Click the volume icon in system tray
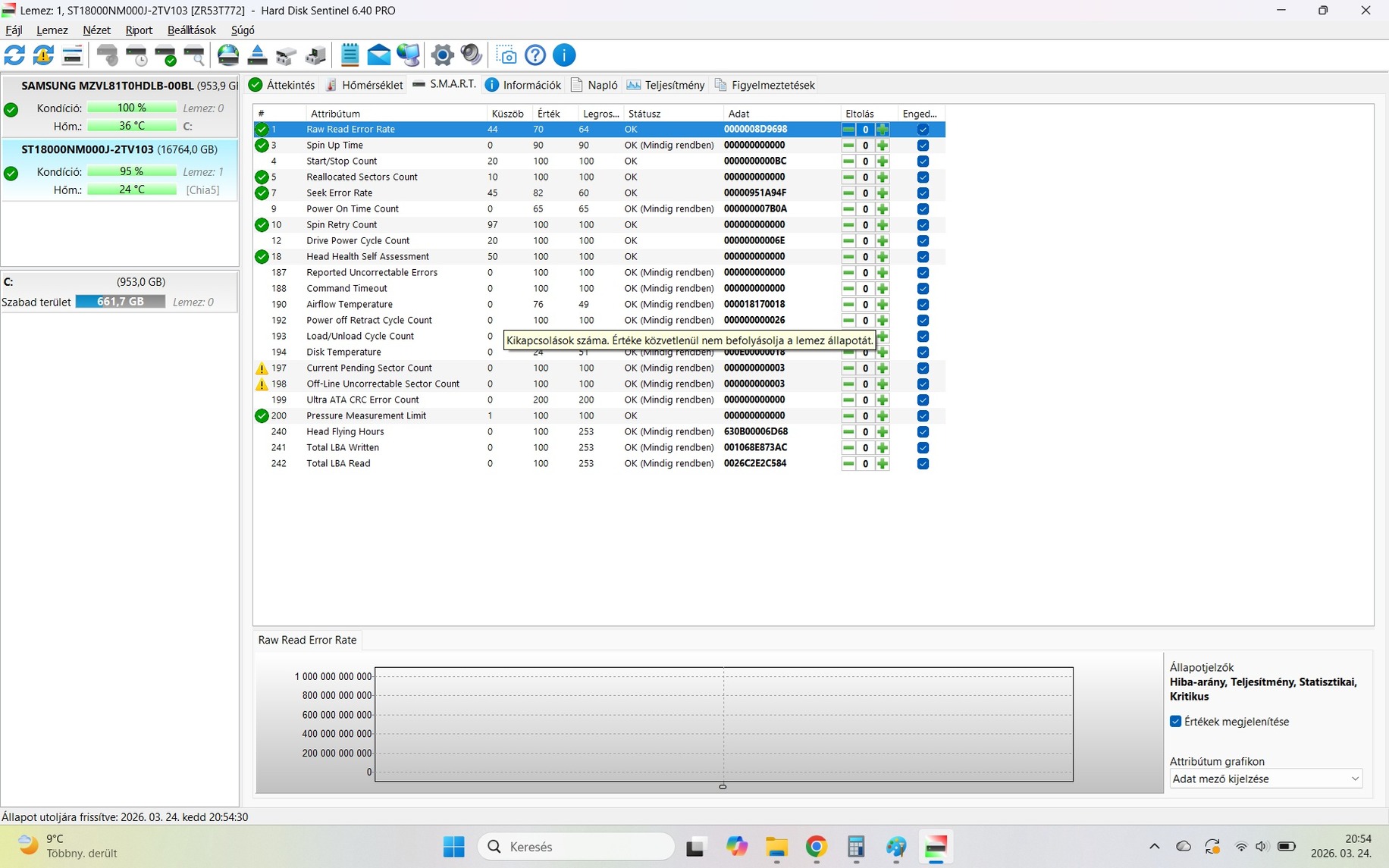Viewport: 1389px width, 868px height. [1262, 847]
